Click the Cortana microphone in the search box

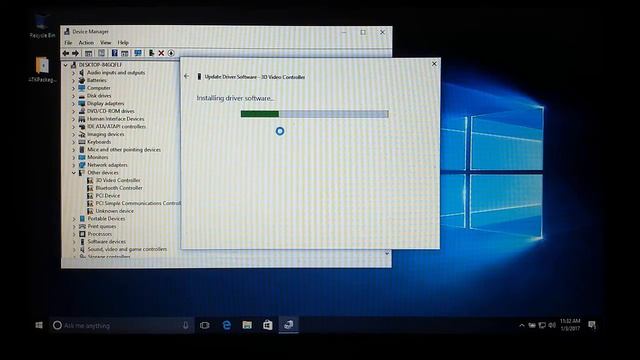point(186,325)
